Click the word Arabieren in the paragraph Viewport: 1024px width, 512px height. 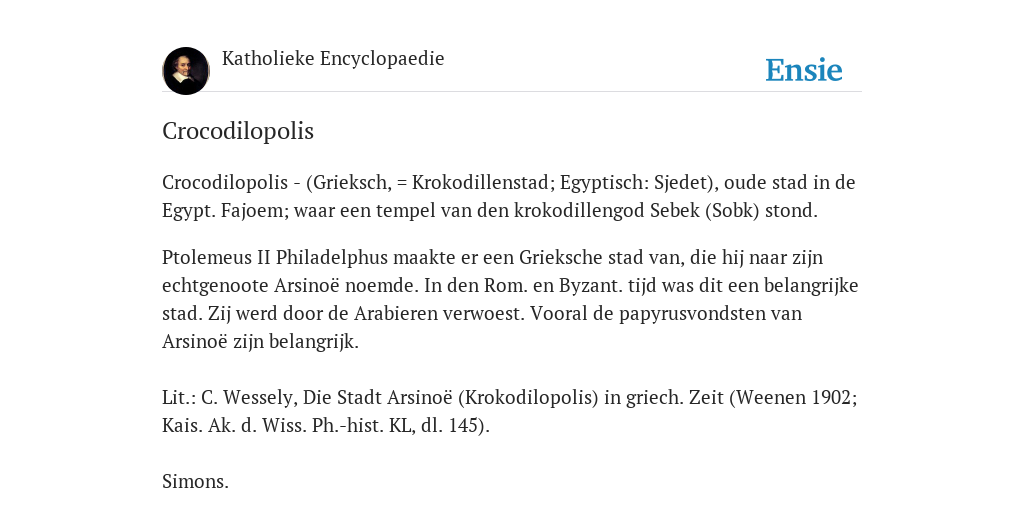pyautogui.click(x=396, y=313)
